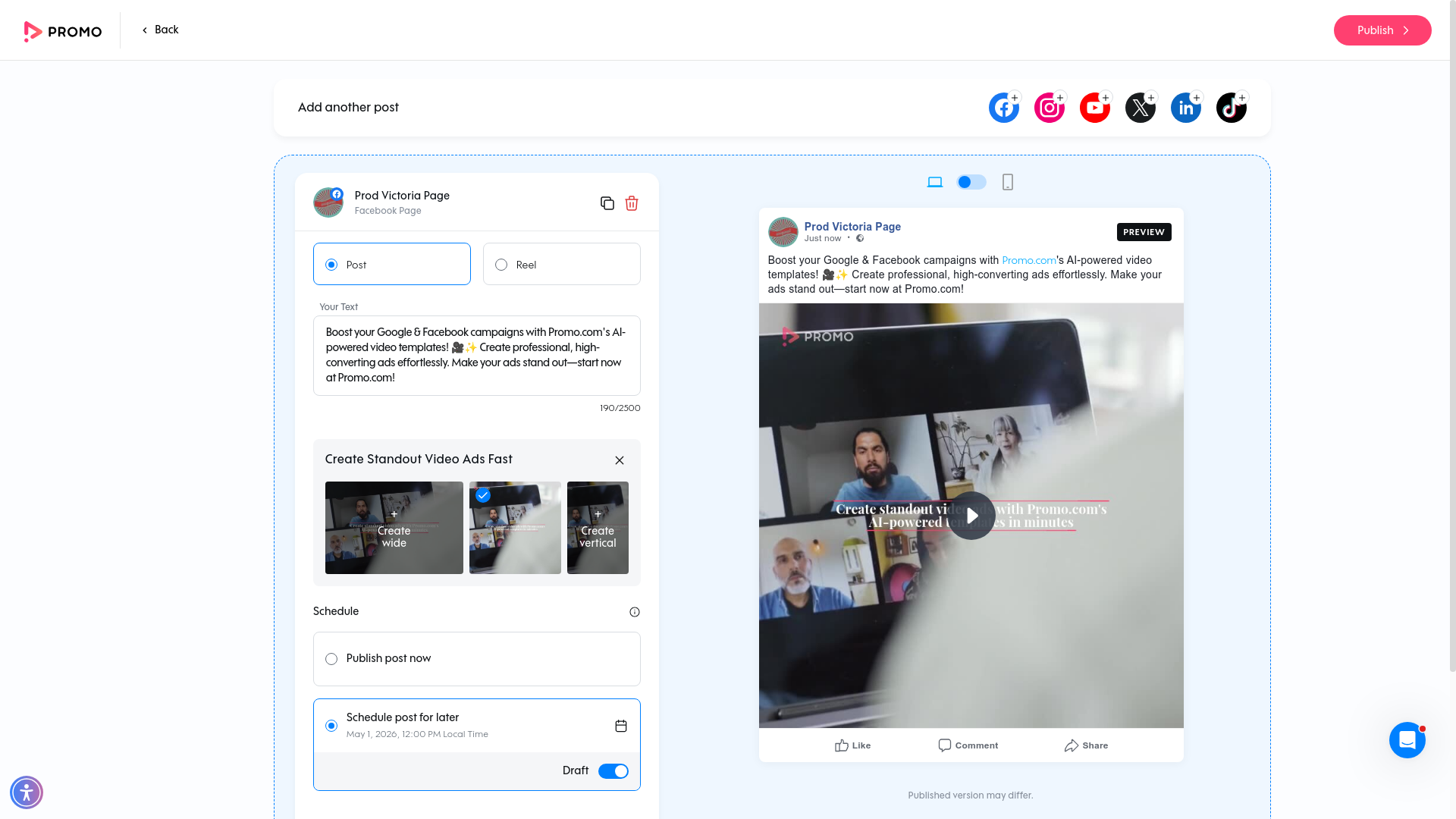Delete the post with trash icon
Image resolution: width=1456 pixels, height=819 pixels.
click(x=632, y=203)
